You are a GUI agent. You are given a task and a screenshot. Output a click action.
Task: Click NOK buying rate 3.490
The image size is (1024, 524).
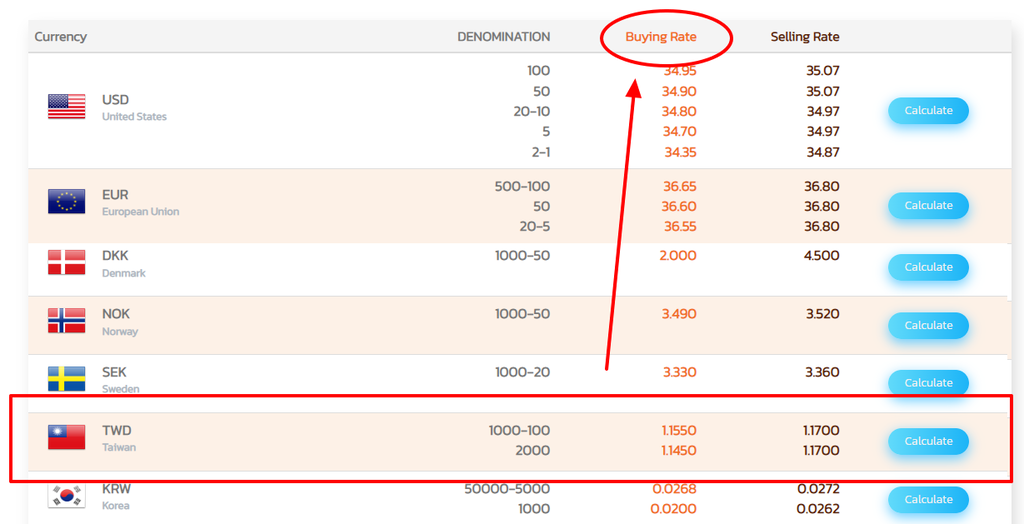pos(679,314)
